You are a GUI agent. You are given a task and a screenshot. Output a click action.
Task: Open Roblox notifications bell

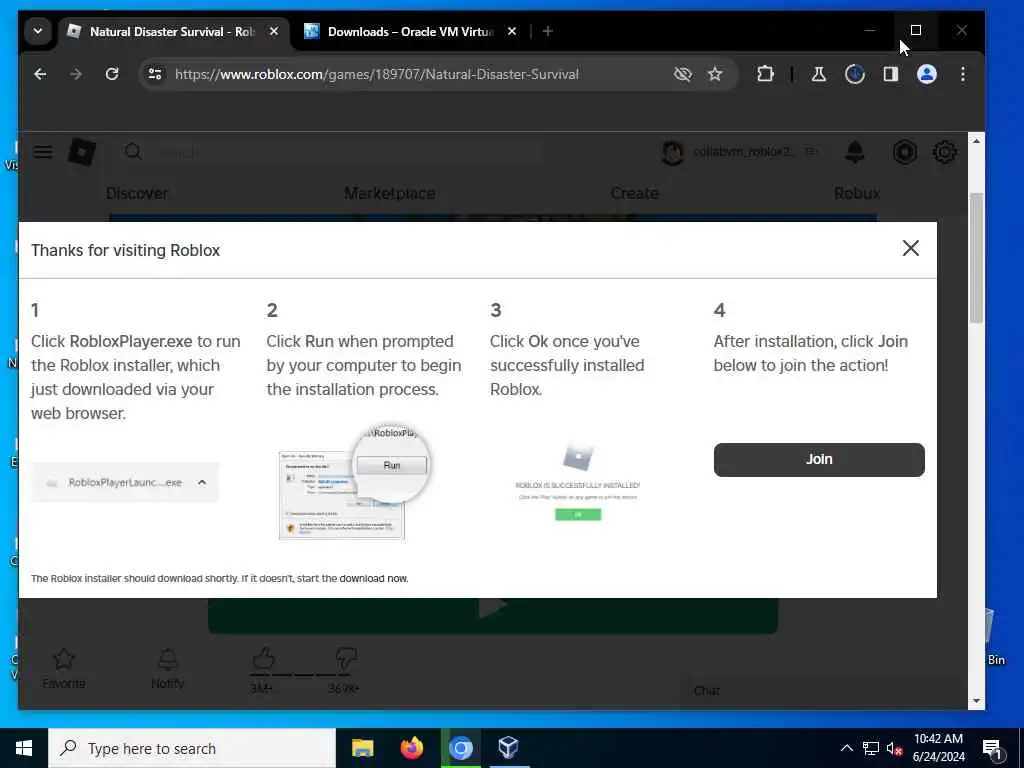tap(855, 152)
